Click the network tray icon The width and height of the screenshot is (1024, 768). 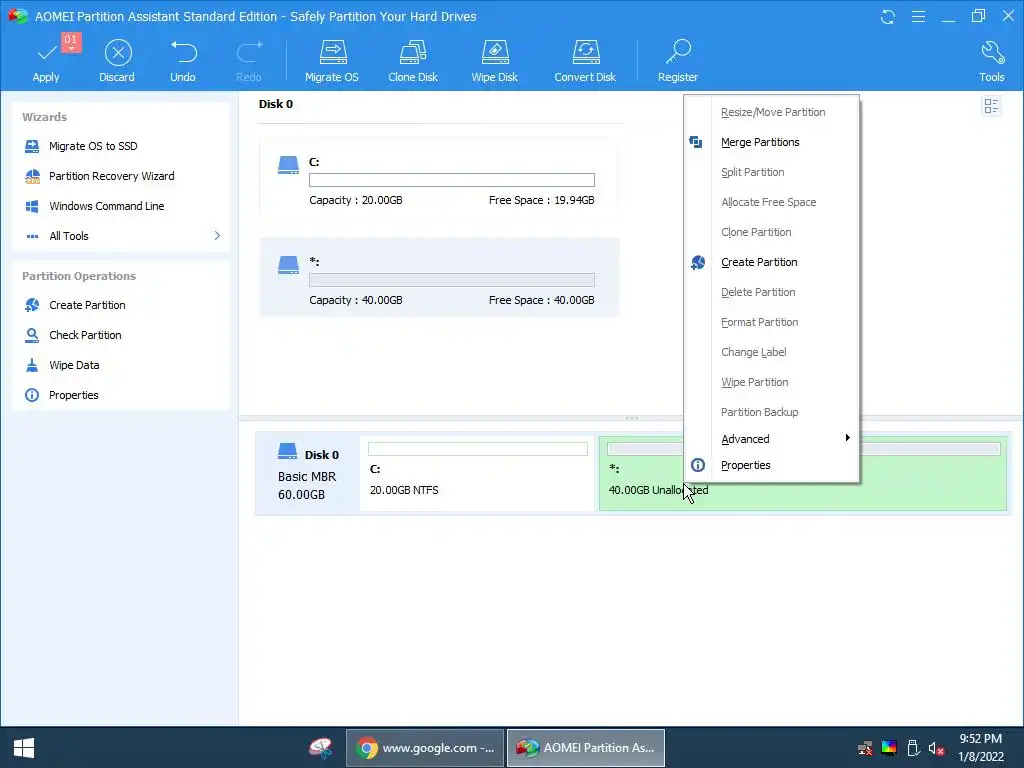click(x=865, y=748)
